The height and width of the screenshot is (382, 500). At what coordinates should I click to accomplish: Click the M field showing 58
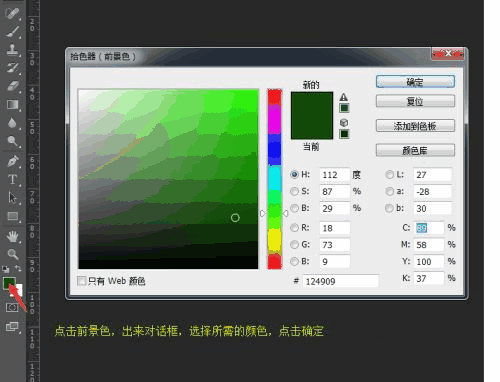tap(429, 245)
